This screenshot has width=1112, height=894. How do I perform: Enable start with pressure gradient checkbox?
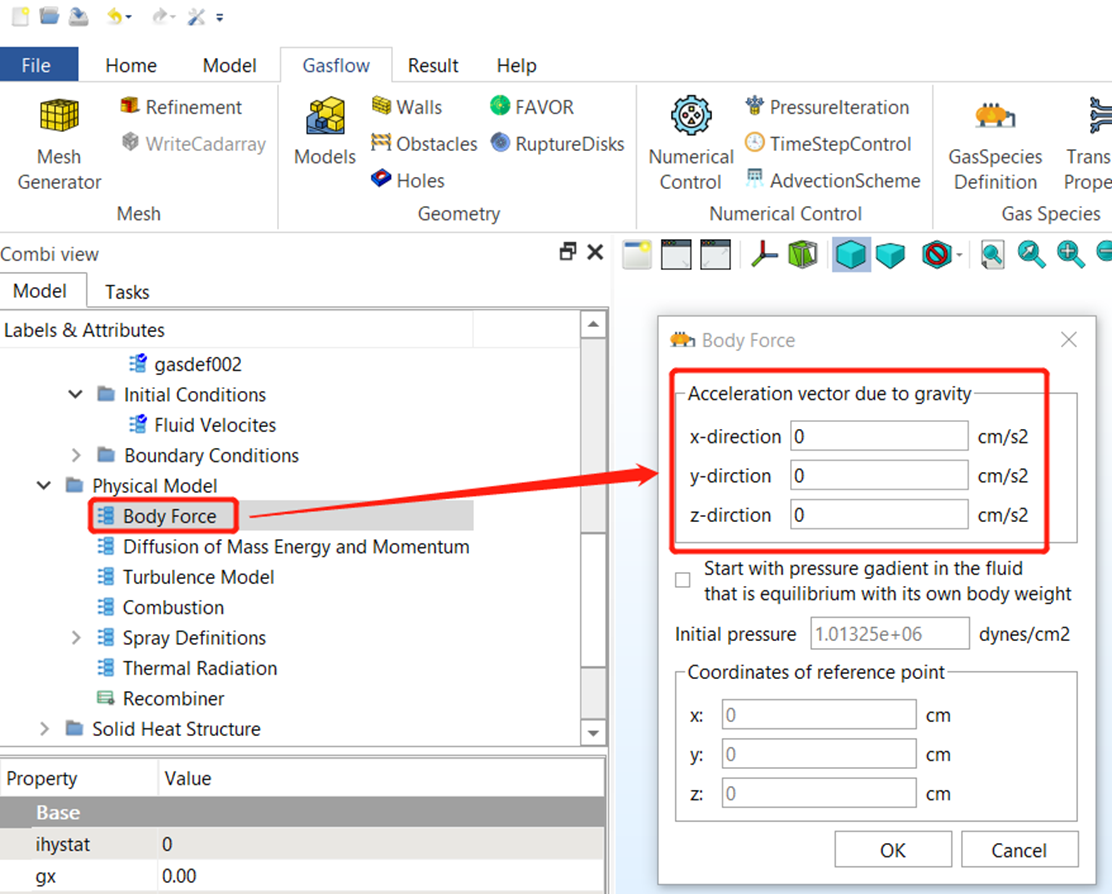682,580
